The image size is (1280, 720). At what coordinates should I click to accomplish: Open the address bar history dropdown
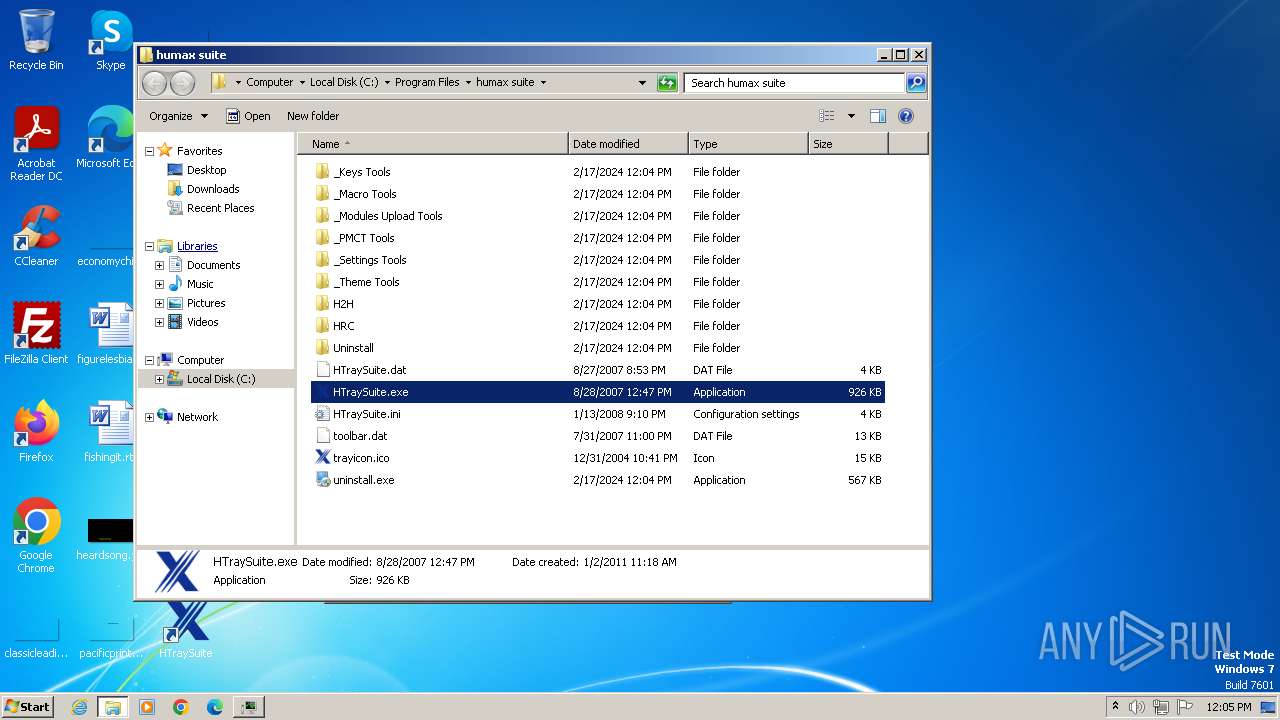tap(642, 83)
